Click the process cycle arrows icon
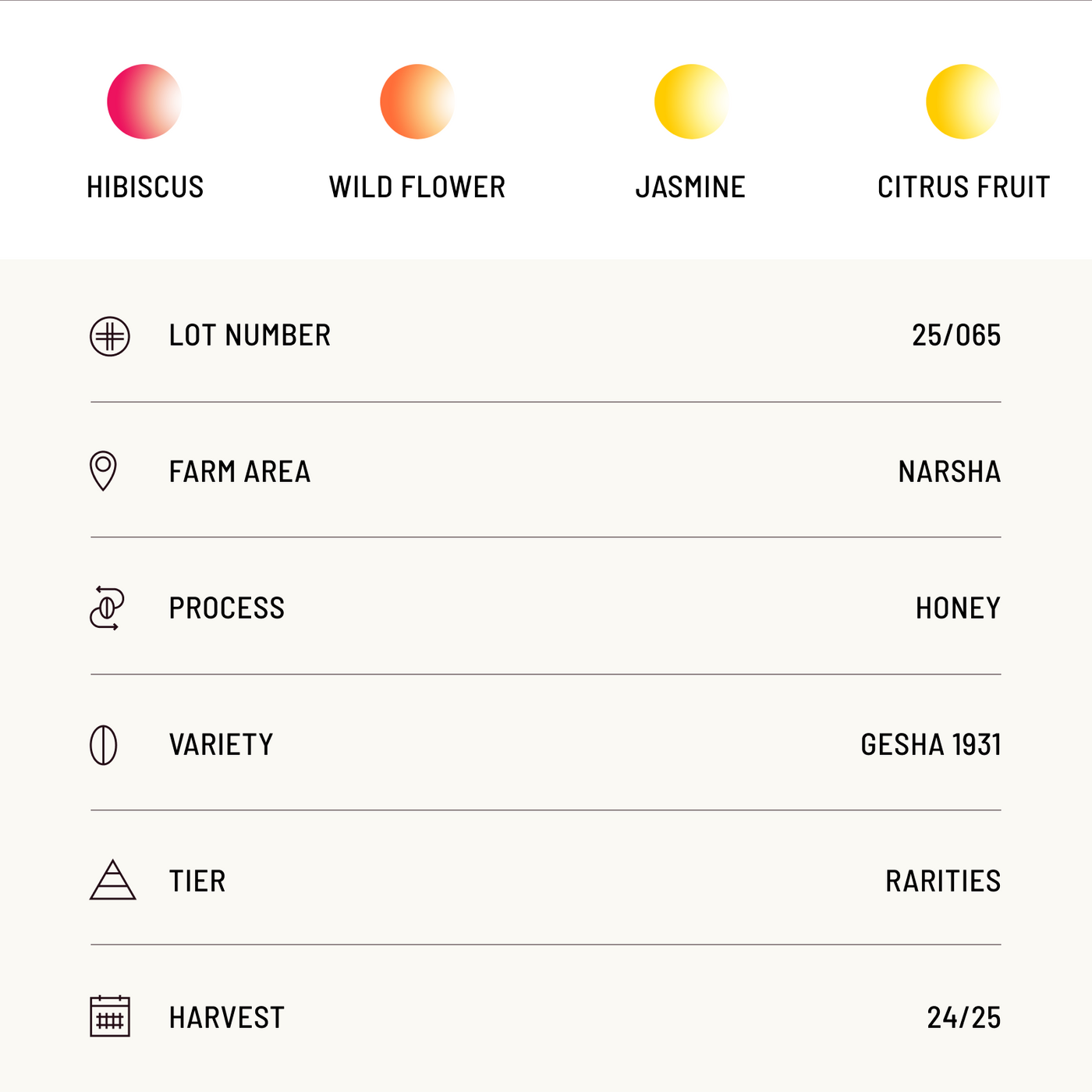This screenshot has width=1092, height=1092. [107, 608]
